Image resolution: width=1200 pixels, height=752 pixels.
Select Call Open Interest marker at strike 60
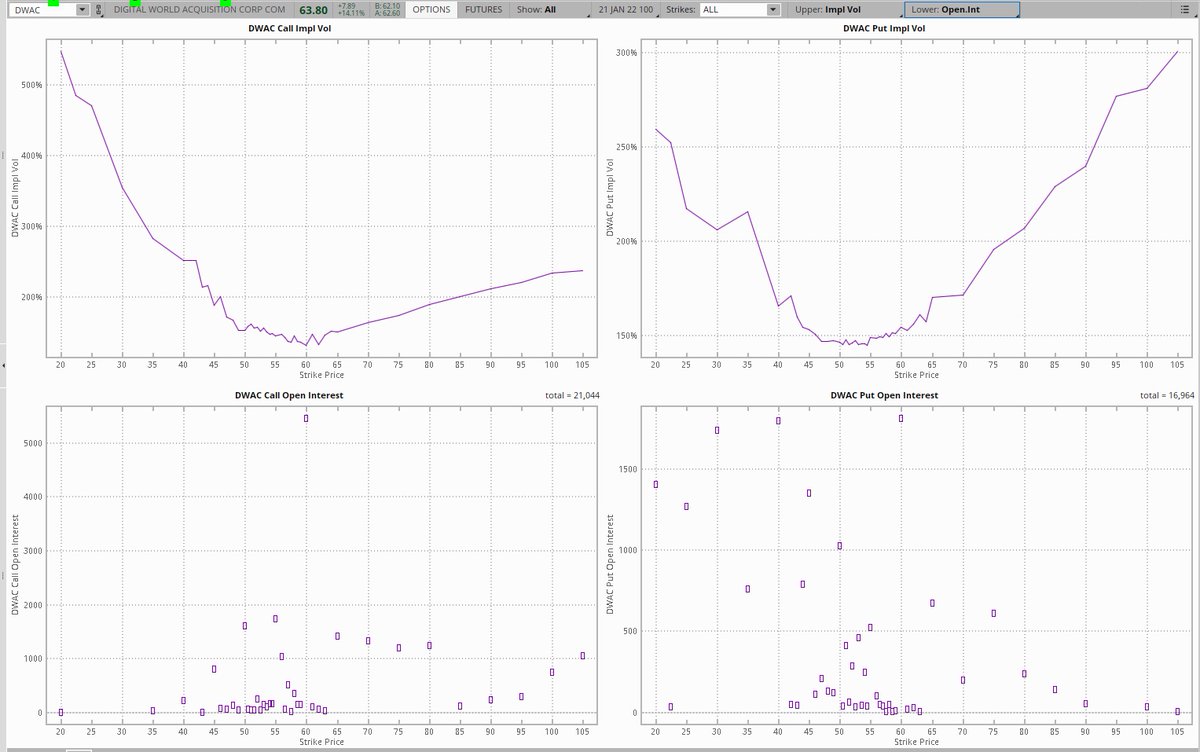pyautogui.click(x=306, y=418)
